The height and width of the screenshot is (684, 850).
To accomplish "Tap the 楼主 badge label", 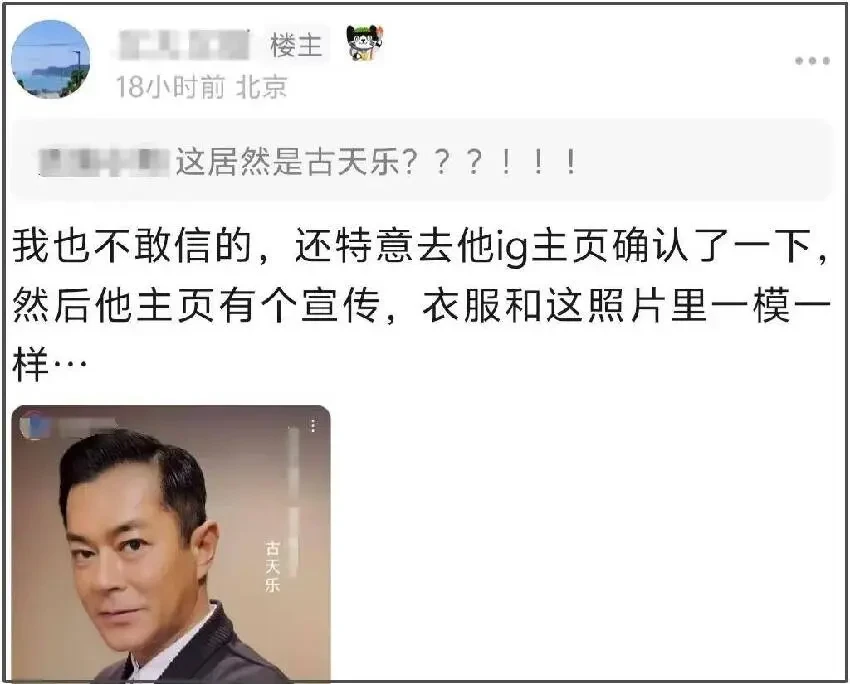I will click(x=297, y=45).
